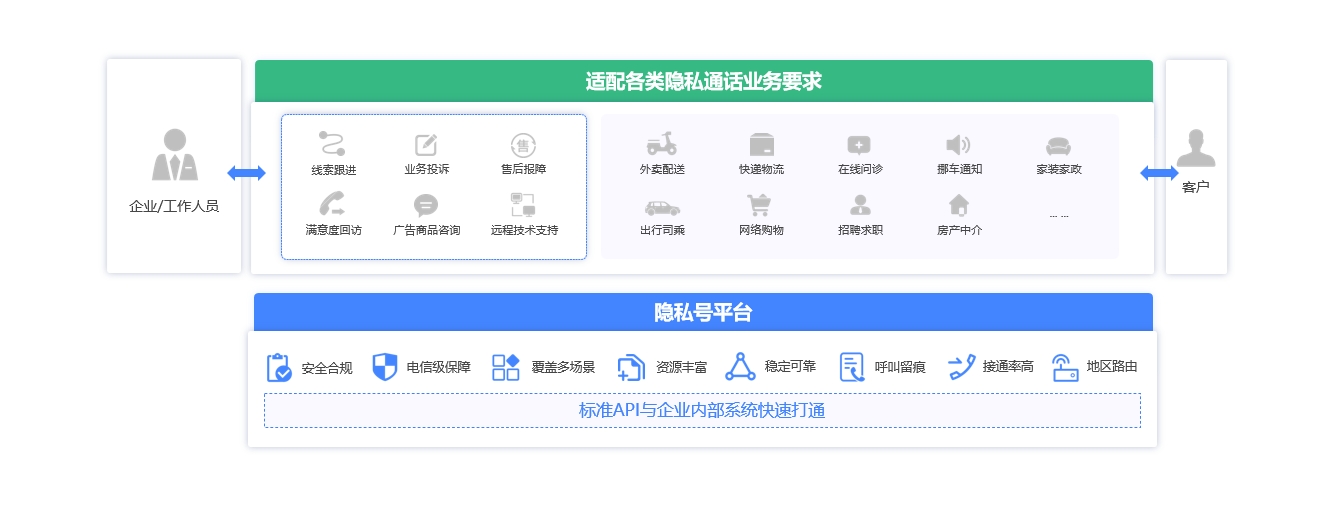Click the 标准API与企业内部系统快速打通 text box
The image size is (1332, 529).
click(x=702, y=410)
